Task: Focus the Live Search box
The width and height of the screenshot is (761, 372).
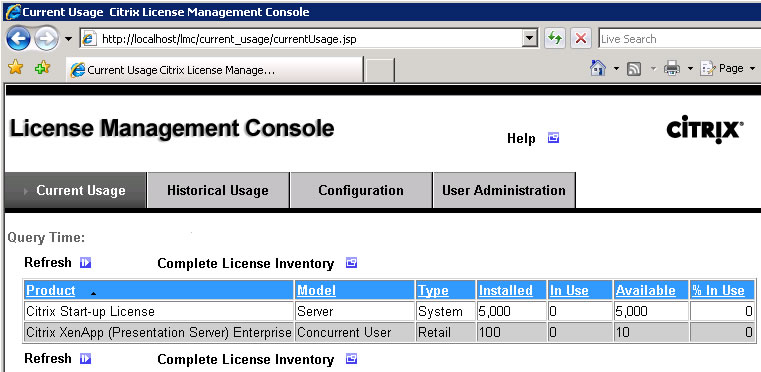Action: pyautogui.click(x=679, y=39)
